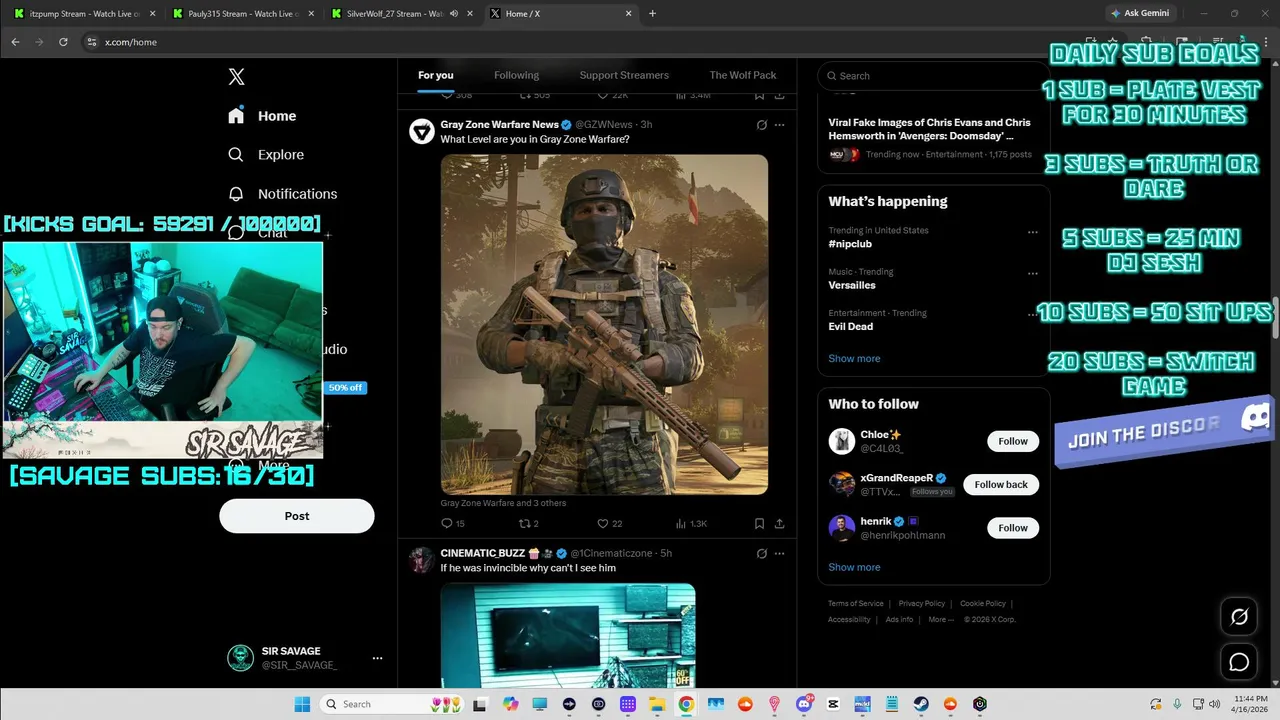The width and height of the screenshot is (1280, 720).
Task: Open the Messages floating chat button
Action: (1239, 662)
